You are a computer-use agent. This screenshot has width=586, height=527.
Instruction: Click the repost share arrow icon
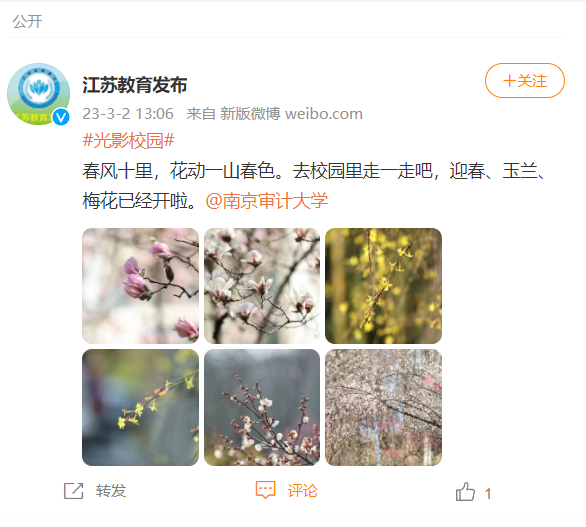[x=73, y=491]
